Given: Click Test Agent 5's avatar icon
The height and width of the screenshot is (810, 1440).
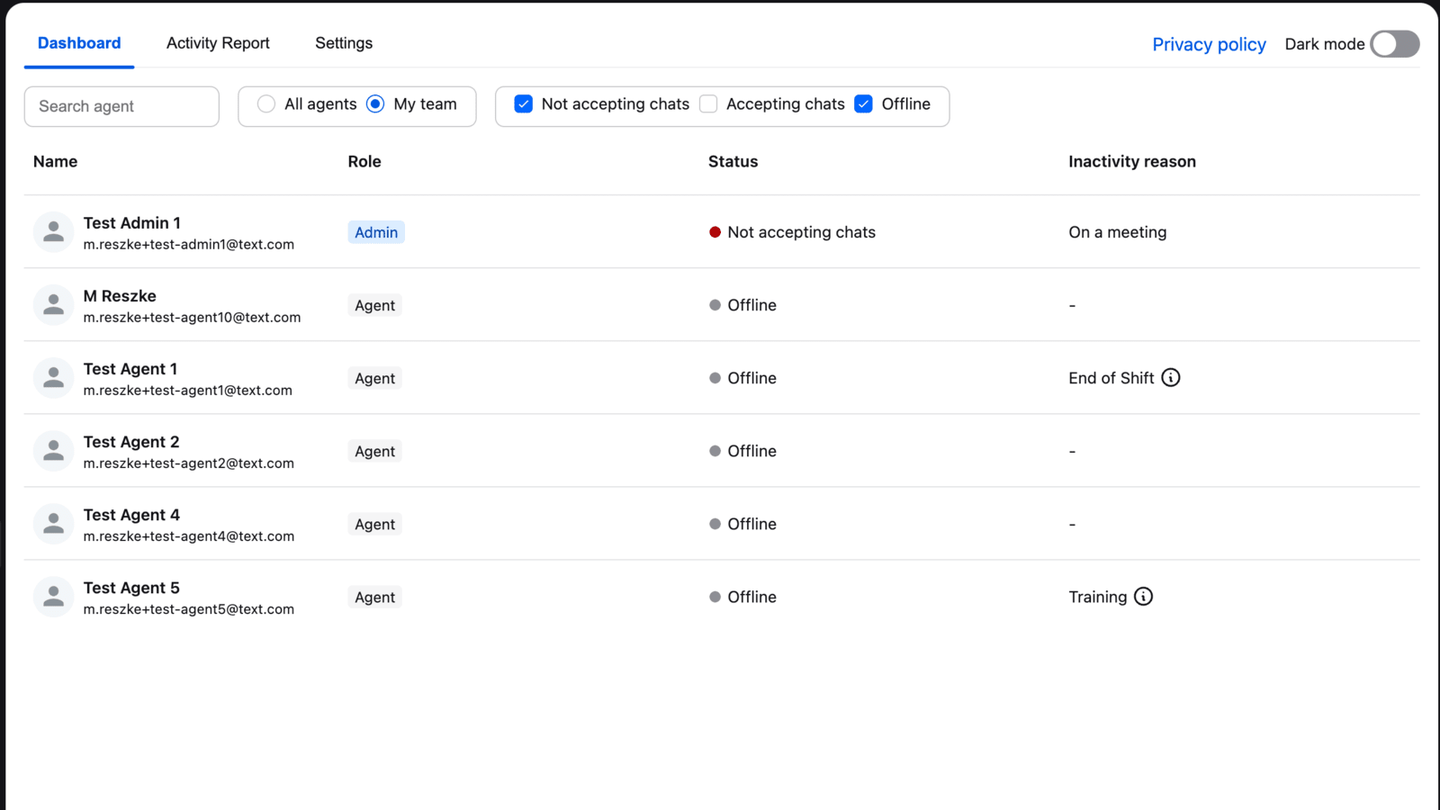Looking at the screenshot, I should coord(54,597).
